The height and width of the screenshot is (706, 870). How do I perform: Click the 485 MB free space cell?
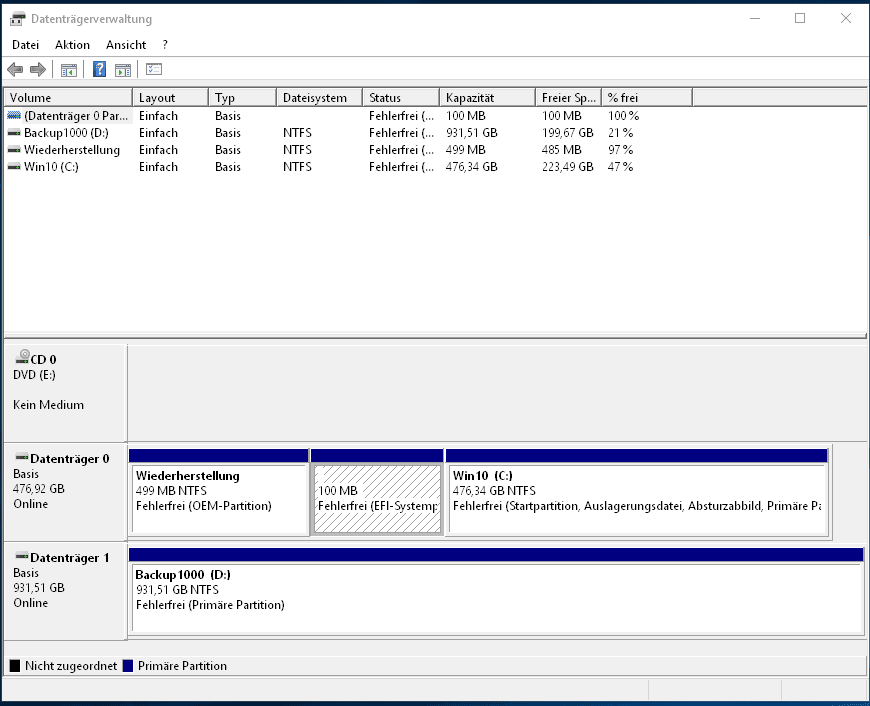coord(562,150)
